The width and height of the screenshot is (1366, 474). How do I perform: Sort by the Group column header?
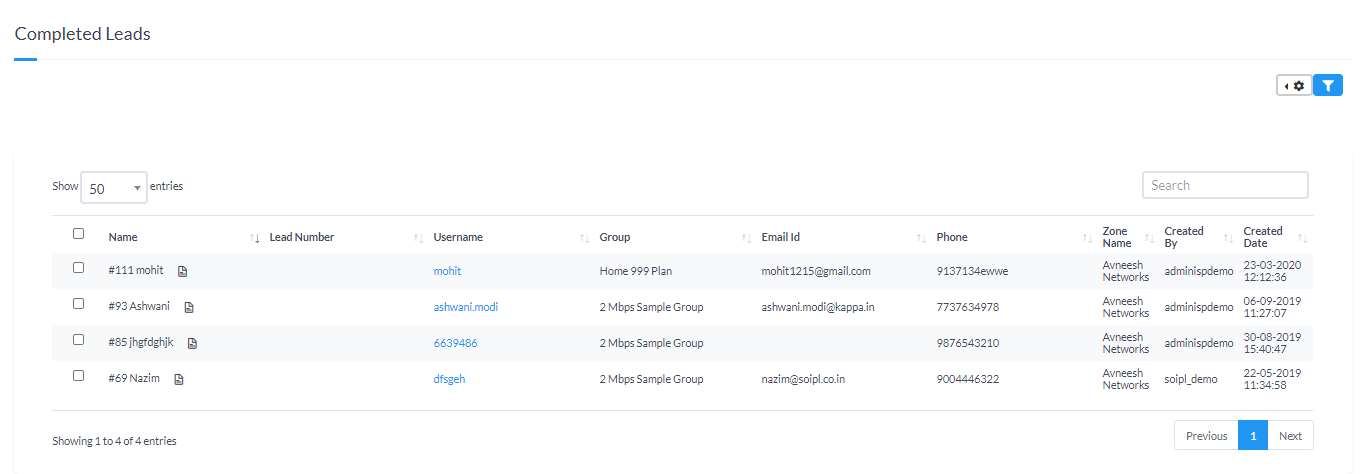615,238
